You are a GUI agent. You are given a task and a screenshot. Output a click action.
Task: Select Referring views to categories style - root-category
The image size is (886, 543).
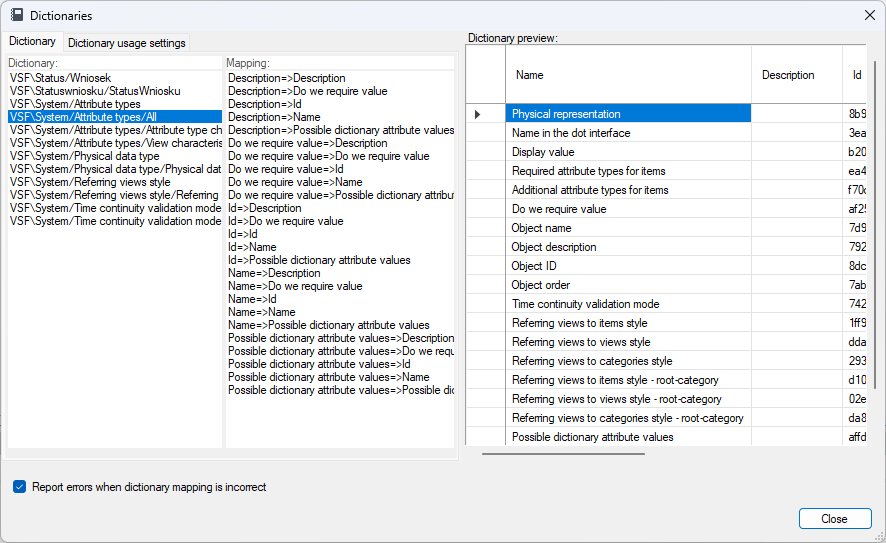pos(628,418)
